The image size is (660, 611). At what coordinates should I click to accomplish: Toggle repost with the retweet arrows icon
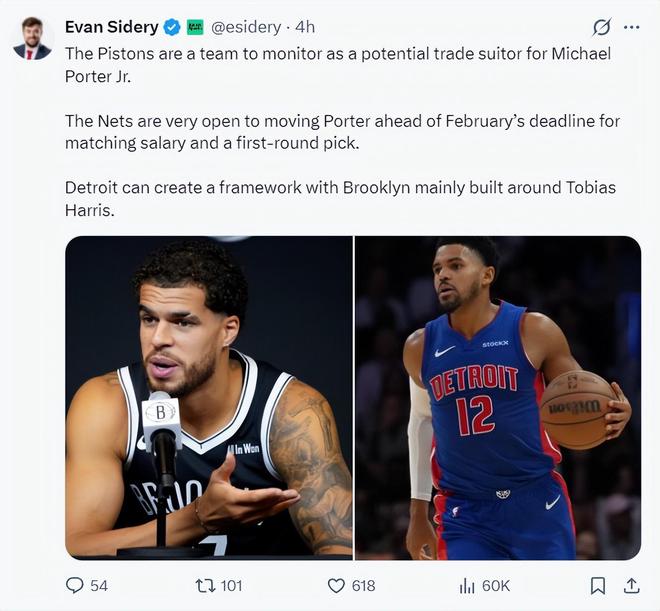(x=203, y=585)
